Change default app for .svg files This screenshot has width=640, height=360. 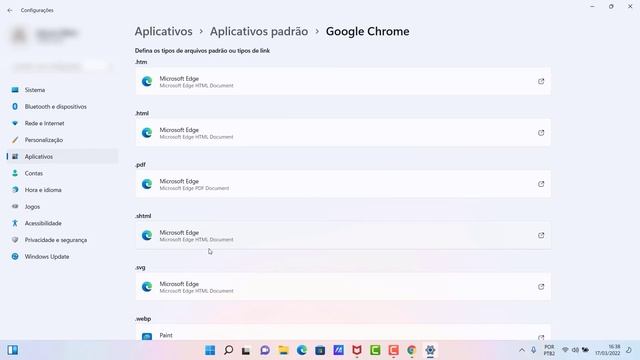[343, 287]
